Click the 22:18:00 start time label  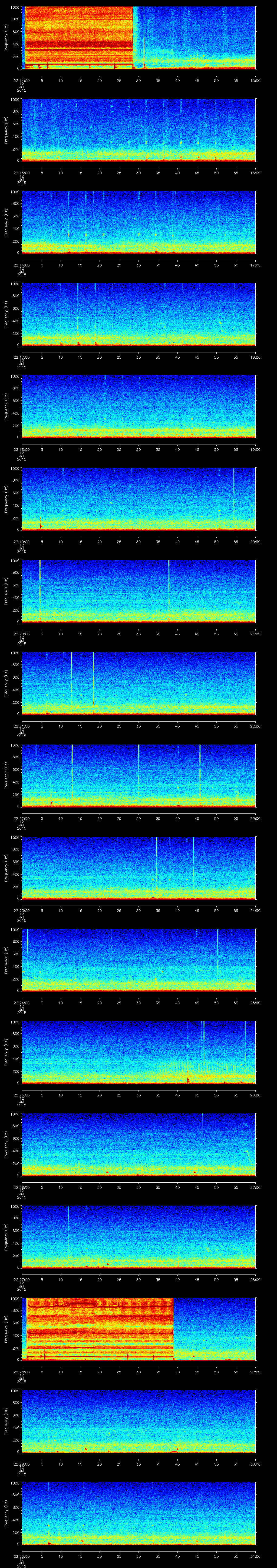(x=21, y=449)
